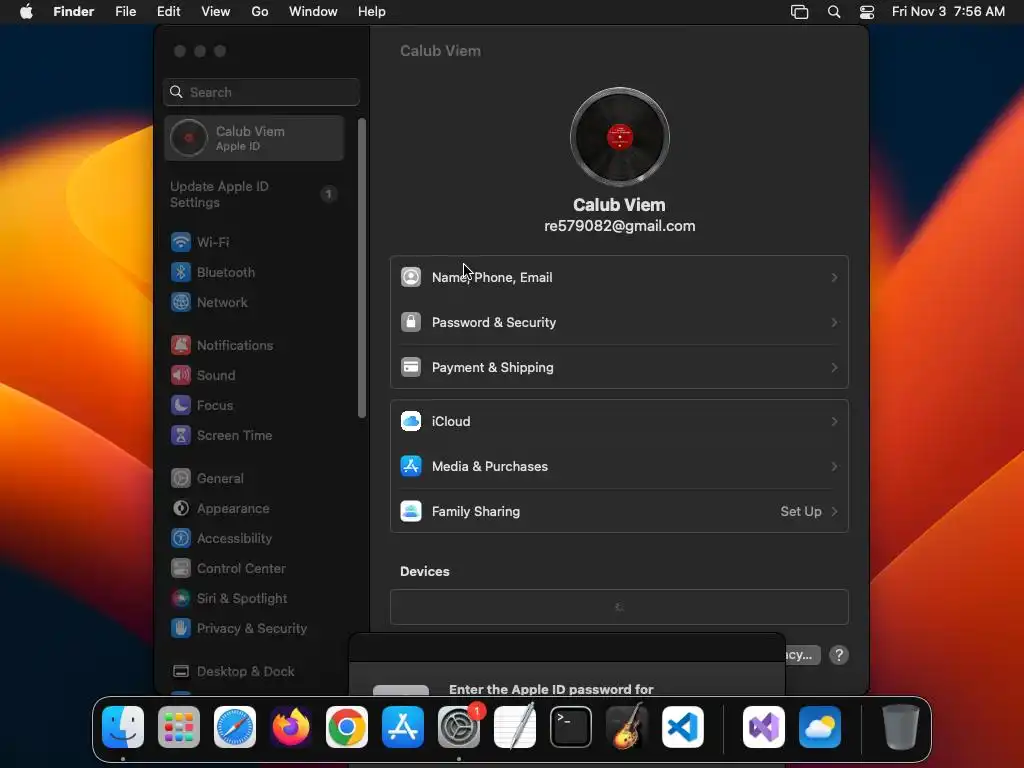Open Spotlight search in menu bar
This screenshot has height=768, width=1024.
834,12
